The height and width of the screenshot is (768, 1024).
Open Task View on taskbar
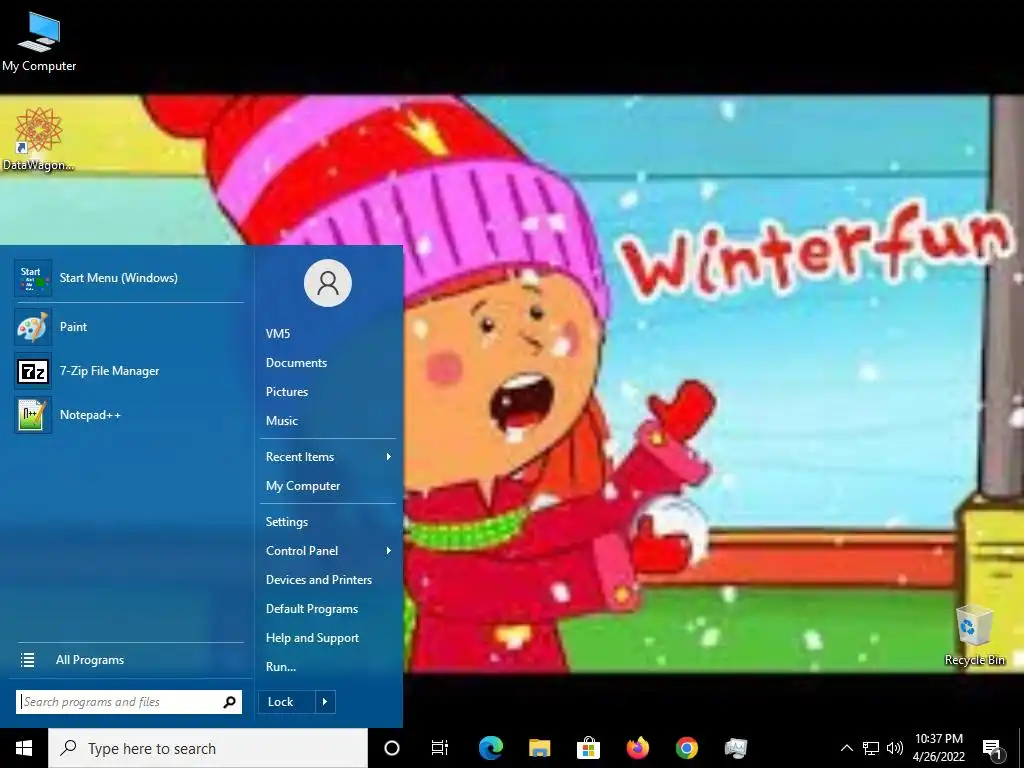click(x=440, y=748)
